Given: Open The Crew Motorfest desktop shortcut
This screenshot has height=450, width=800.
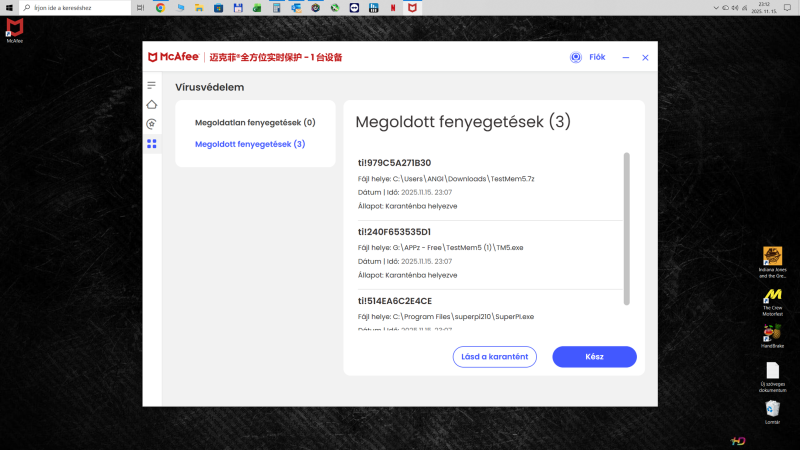Looking at the screenshot, I should tap(772, 303).
